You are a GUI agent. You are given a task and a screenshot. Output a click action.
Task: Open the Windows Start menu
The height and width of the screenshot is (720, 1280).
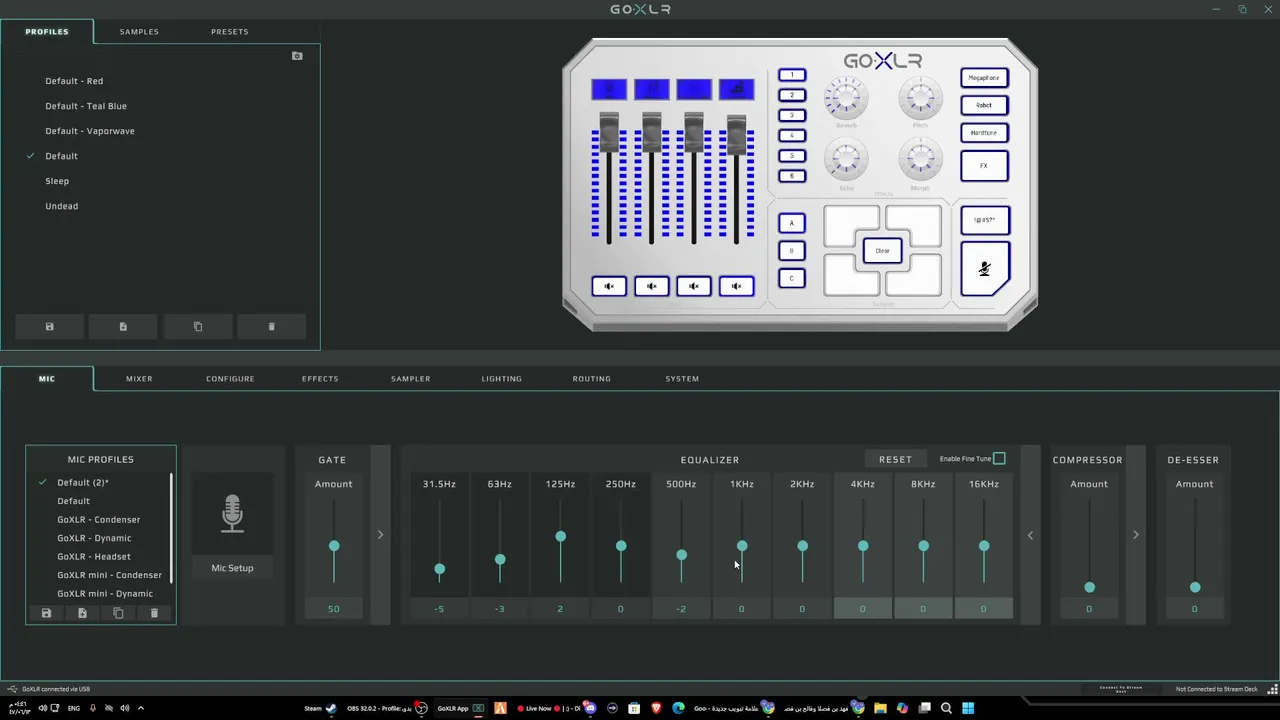(x=968, y=708)
